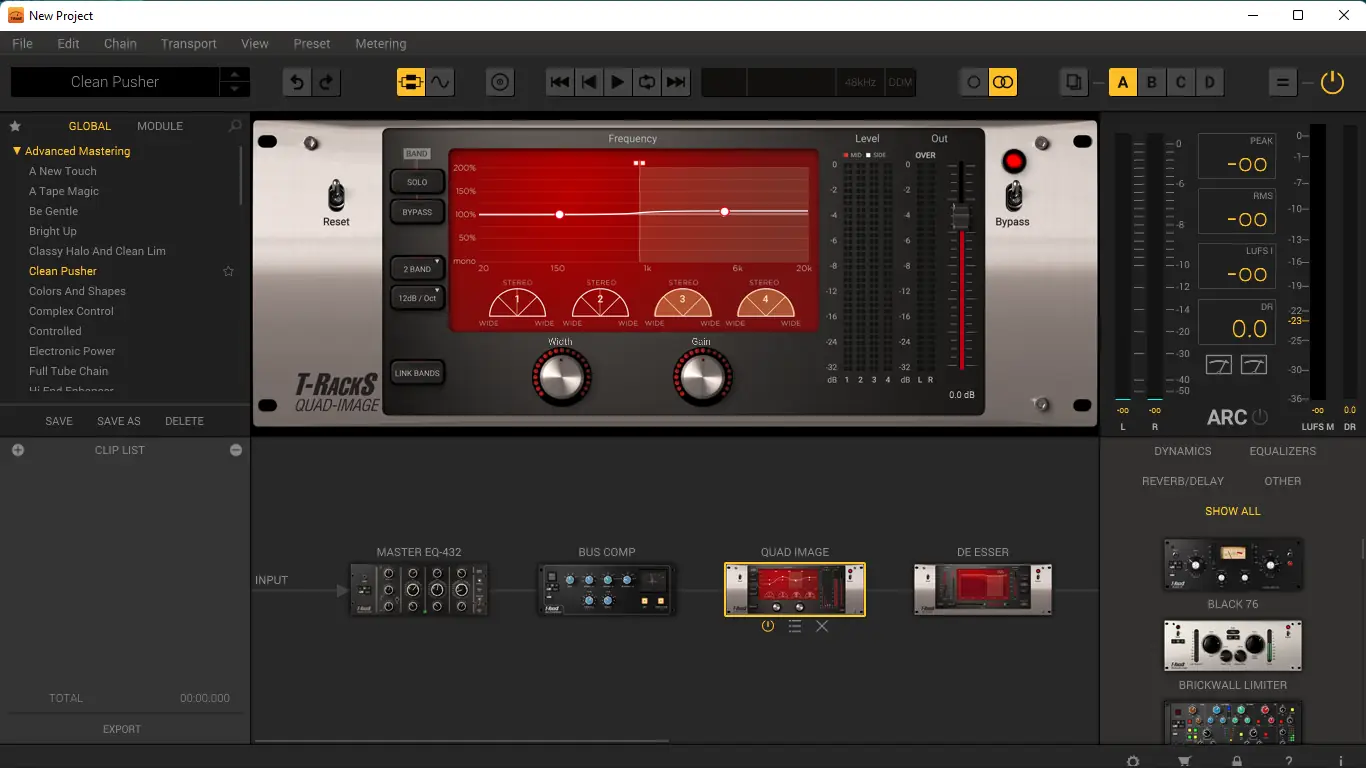
Task: Toggle Link Bands on Quad Image
Action: coord(416,372)
